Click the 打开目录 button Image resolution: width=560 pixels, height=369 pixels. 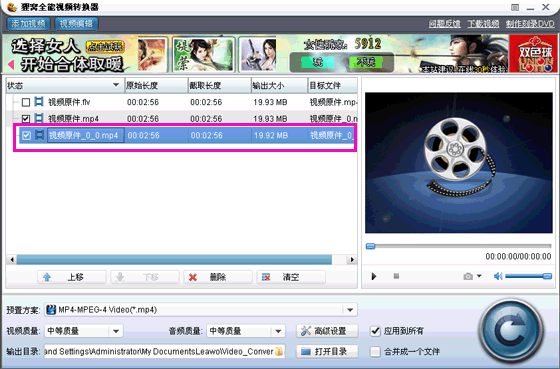point(327,351)
